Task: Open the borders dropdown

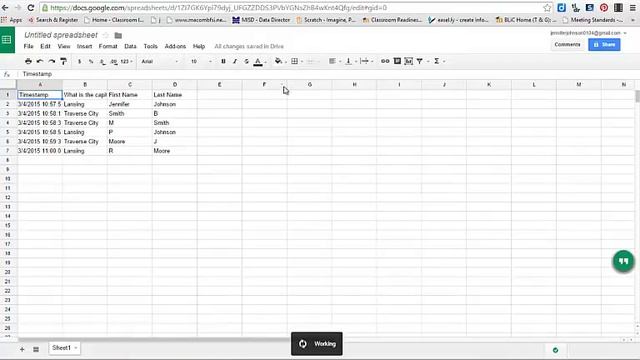Action: click(296, 61)
